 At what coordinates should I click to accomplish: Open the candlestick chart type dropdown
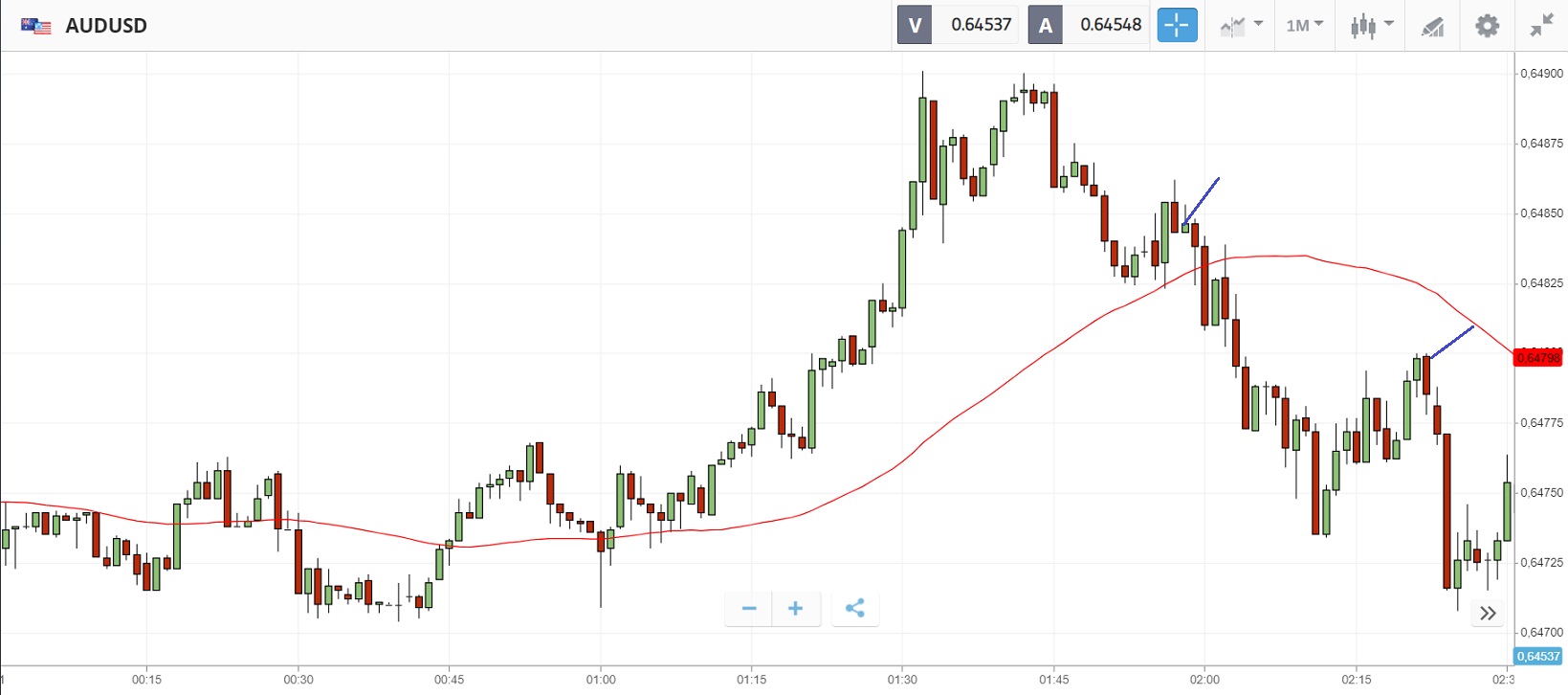click(x=1371, y=25)
